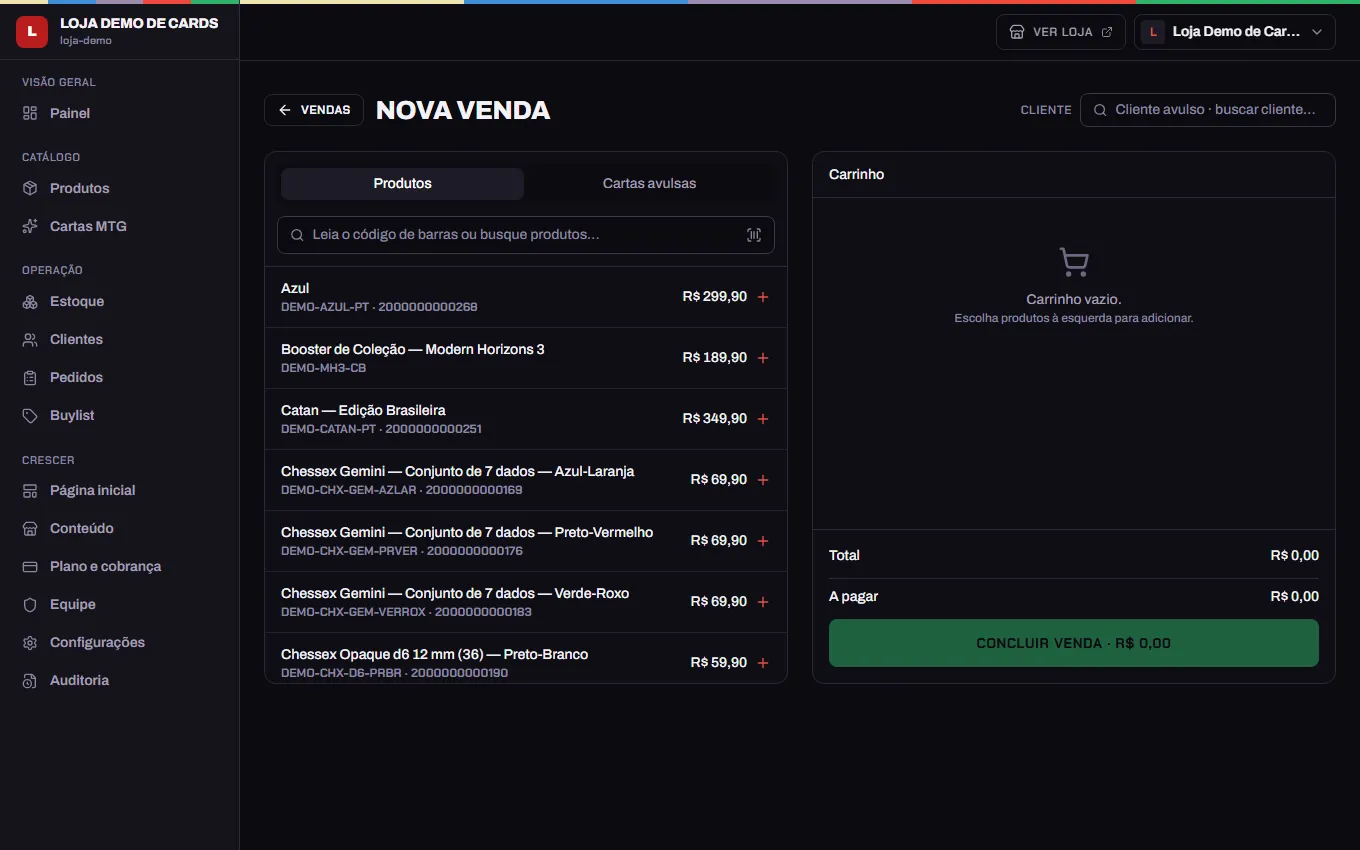Add Chessex Gemini Azul-Laranja to cart

(x=763, y=480)
